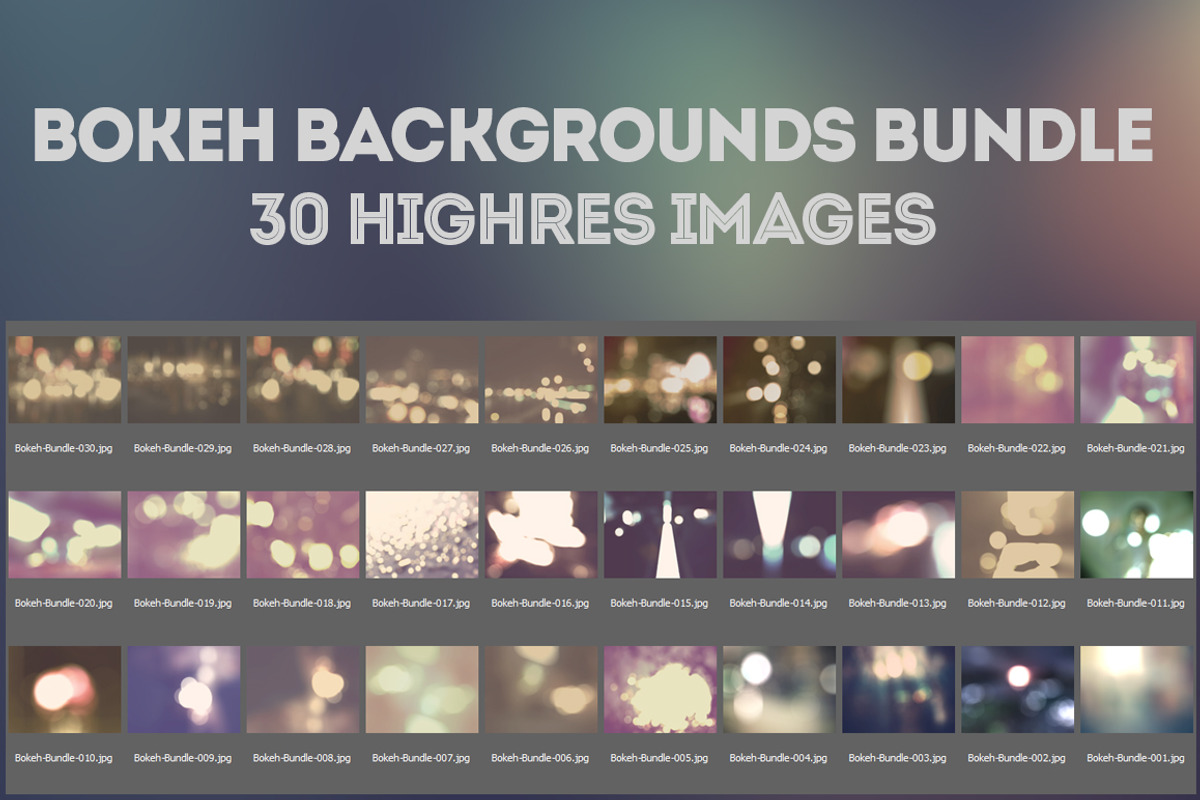Select the Bokeh-Bundle-009.jpg thumbnail
The image size is (1200, 800).
point(183,690)
